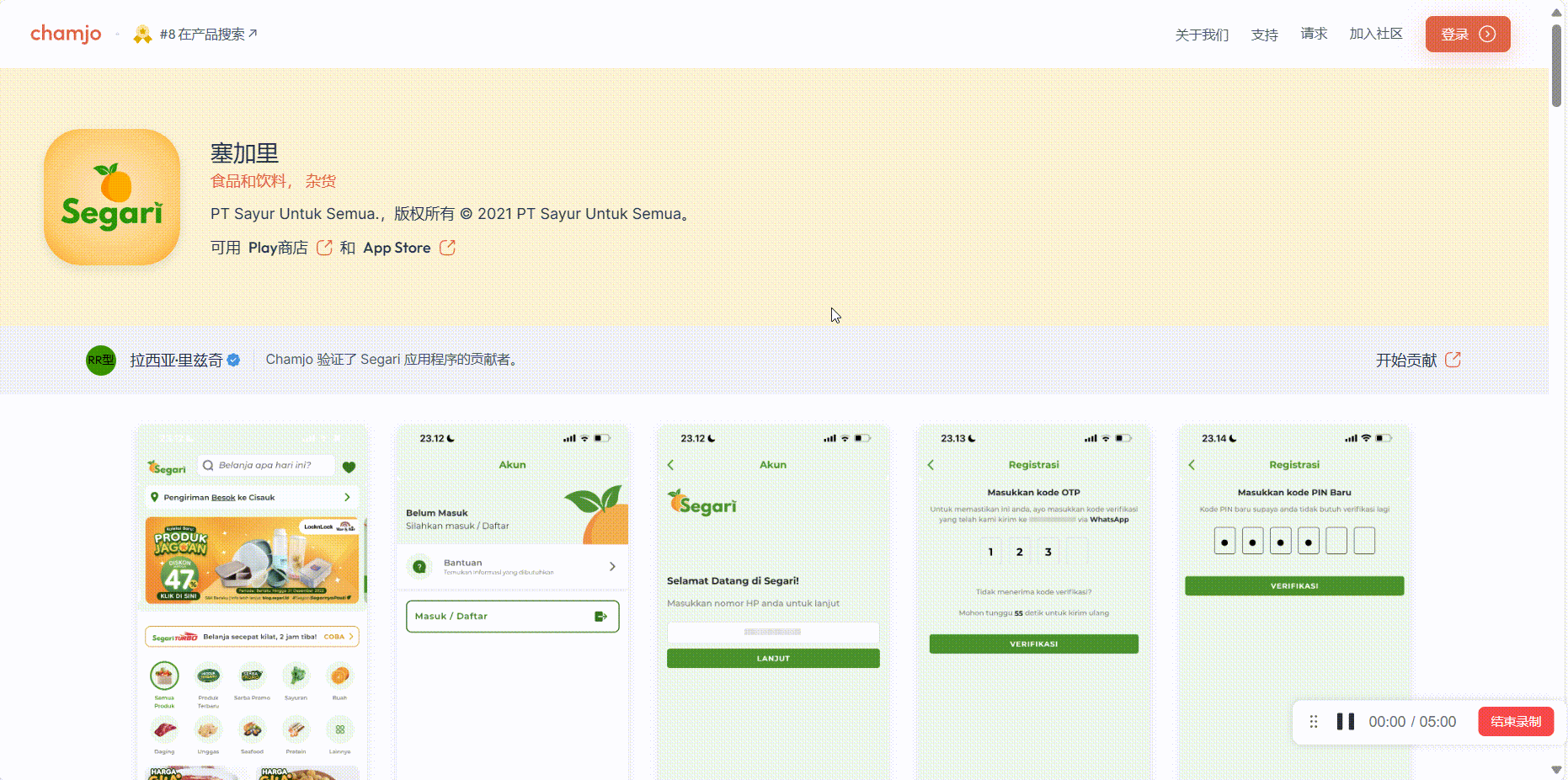Select 加入社区 in the navigation
This screenshot has height=780, width=1568.
pyautogui.click(x=1376, y=34)
